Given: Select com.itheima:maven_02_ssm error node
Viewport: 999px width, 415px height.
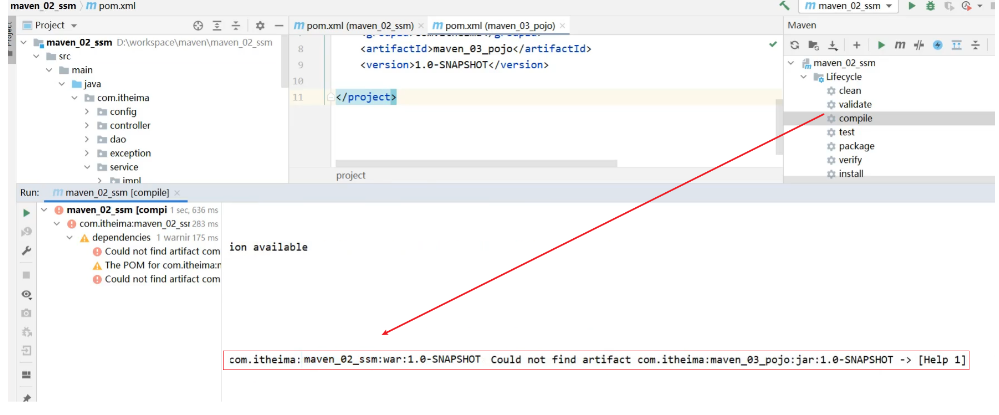Looking at the screenshot, I should [134, 224].
